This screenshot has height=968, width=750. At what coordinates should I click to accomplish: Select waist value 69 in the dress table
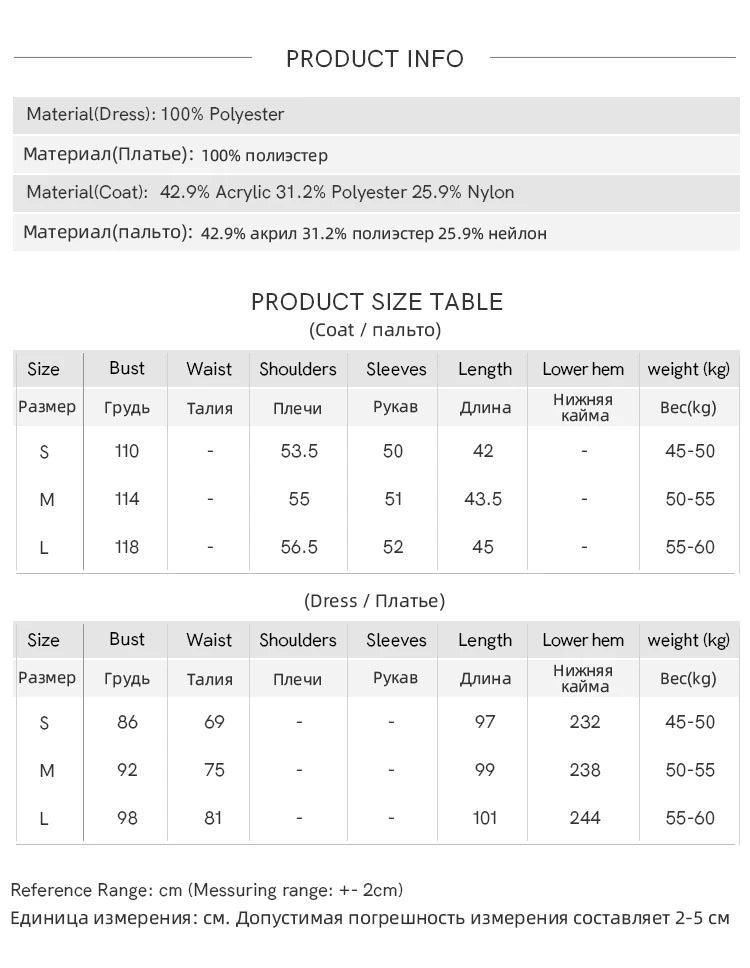(x=214, y=722)
